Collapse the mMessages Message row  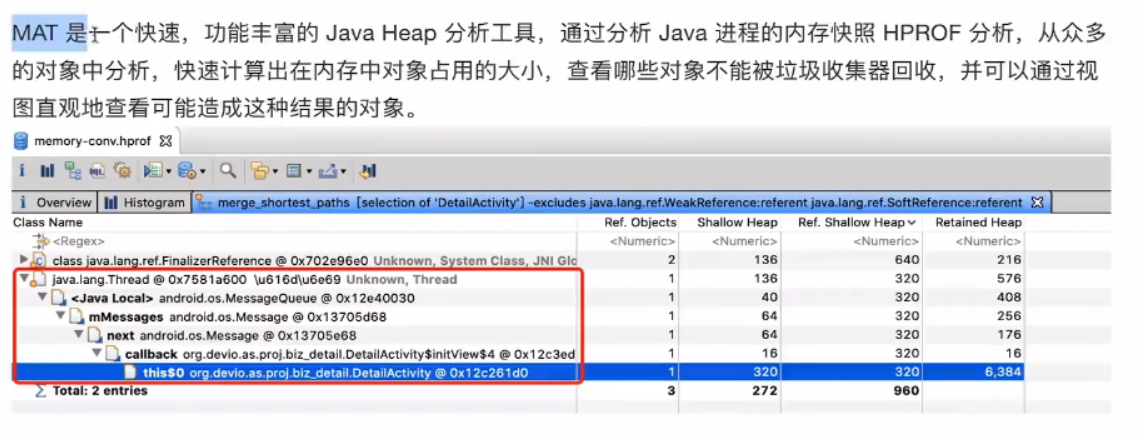coord(61,317)
